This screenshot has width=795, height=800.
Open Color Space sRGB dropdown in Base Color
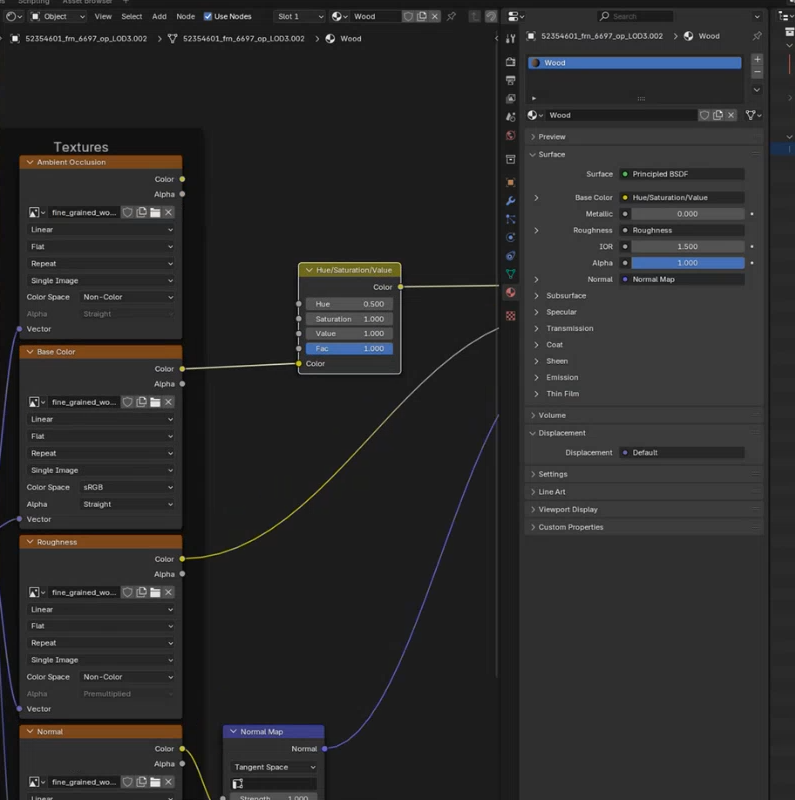point(128,487)
